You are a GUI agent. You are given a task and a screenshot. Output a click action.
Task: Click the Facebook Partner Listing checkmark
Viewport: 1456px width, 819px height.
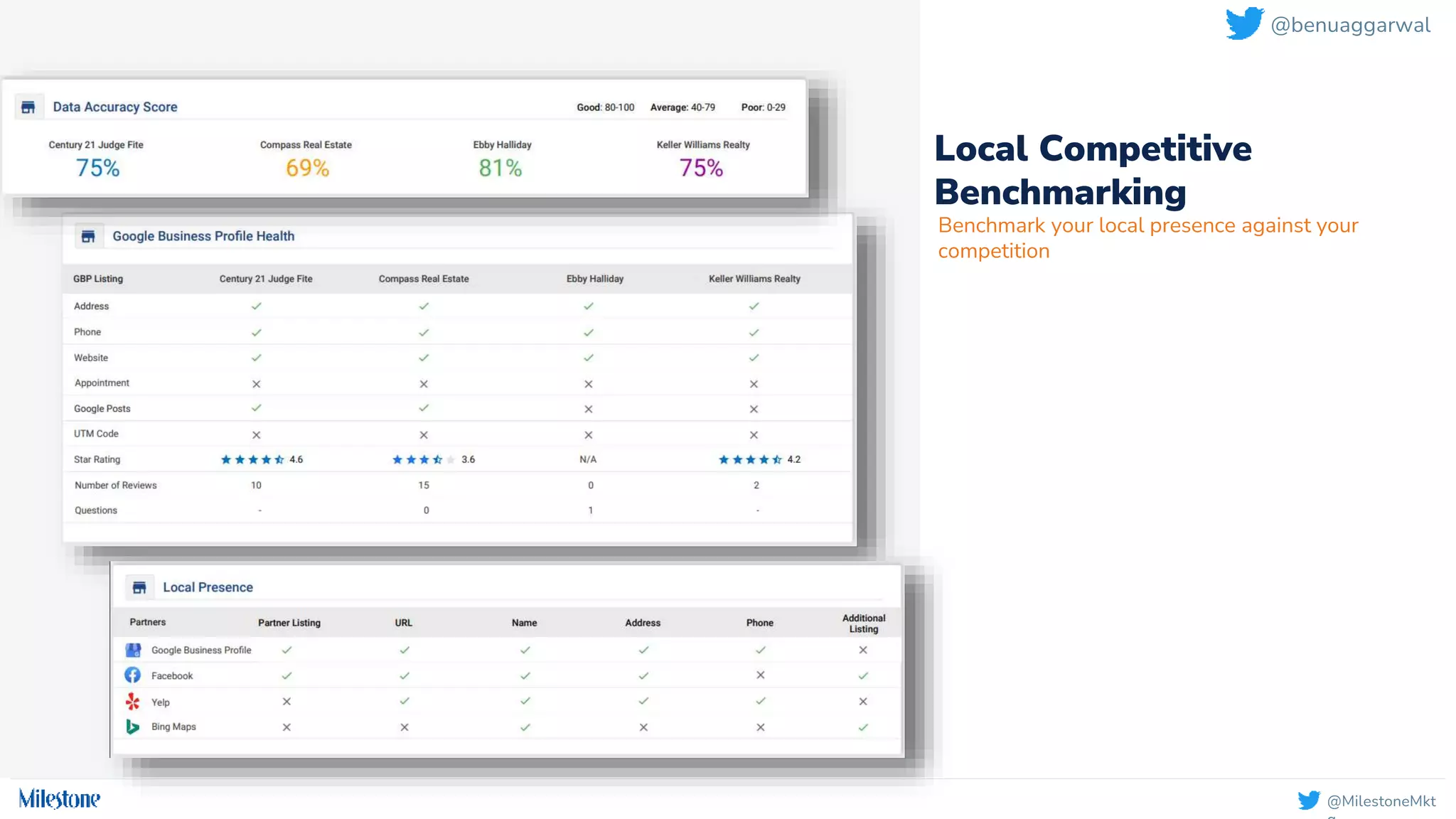287,676
